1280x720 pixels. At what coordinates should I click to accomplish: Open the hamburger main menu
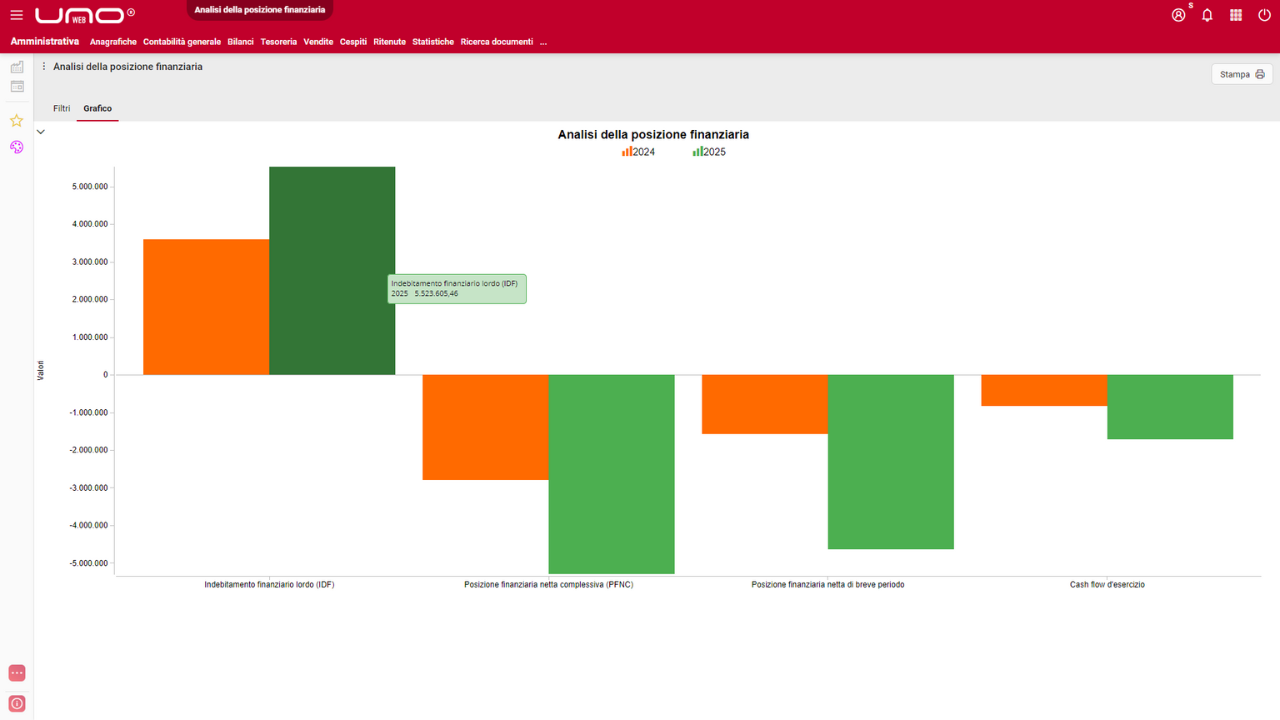16,15
